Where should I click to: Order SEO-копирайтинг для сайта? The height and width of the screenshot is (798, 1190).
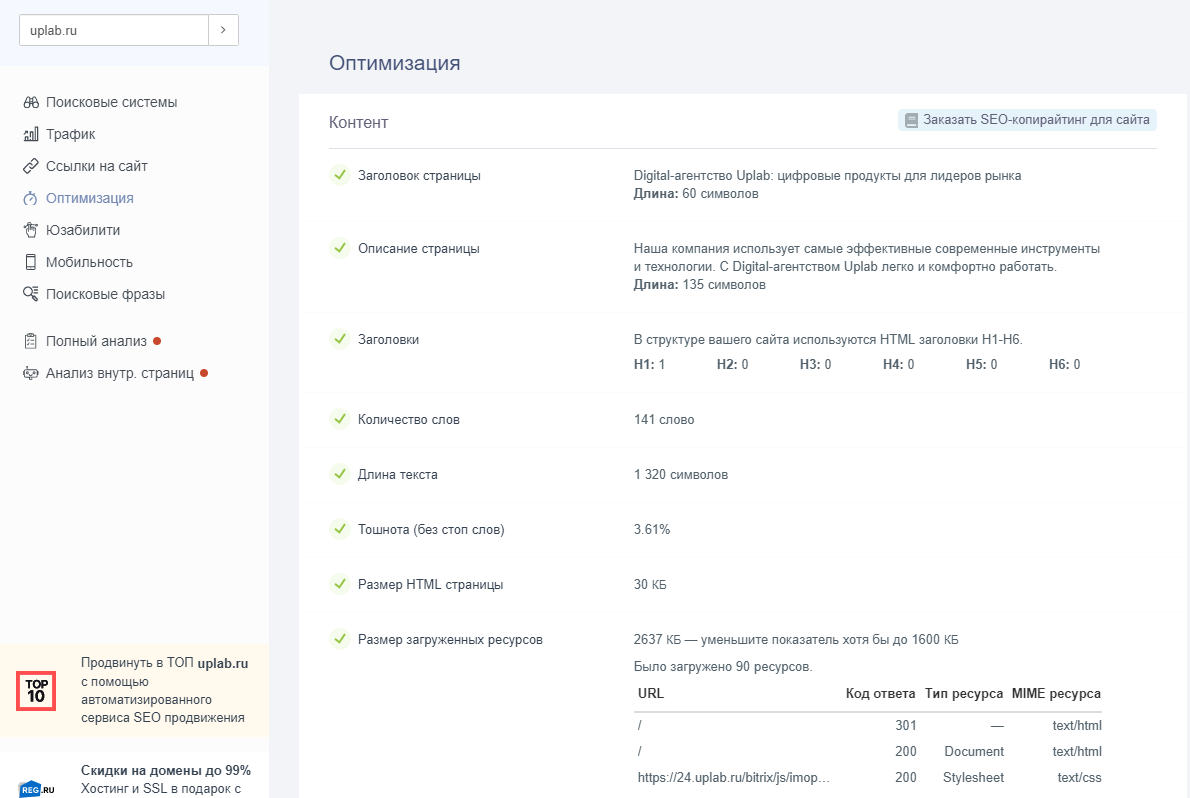(1027, 120)
